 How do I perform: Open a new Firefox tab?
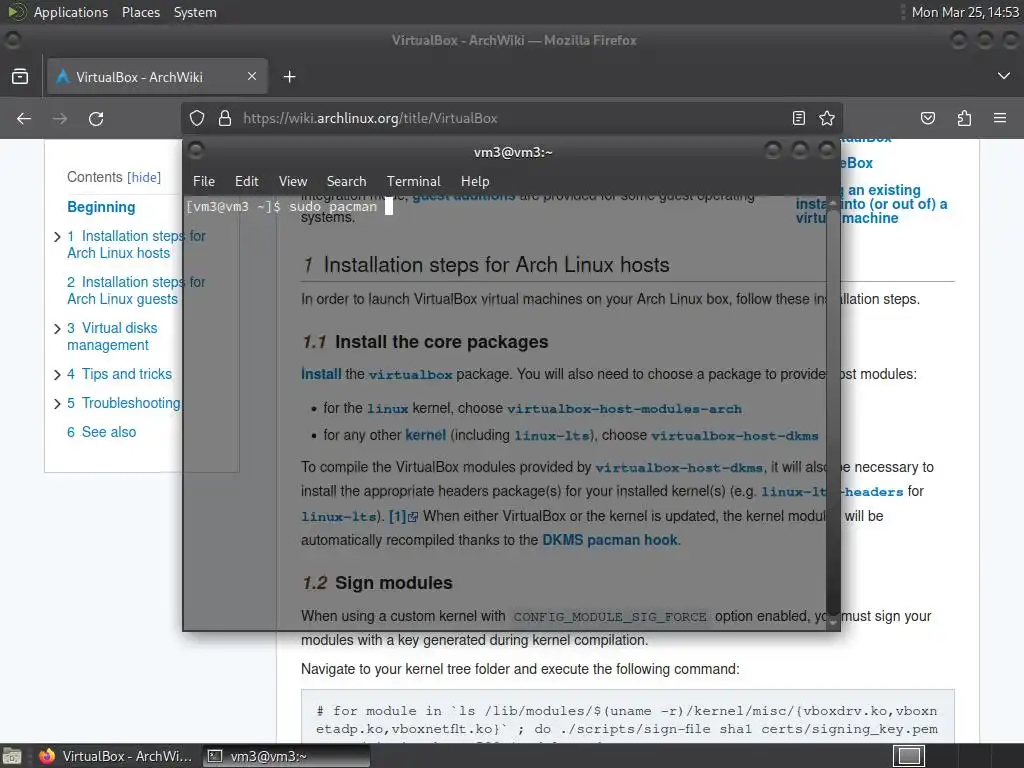[x=289, y=77]
